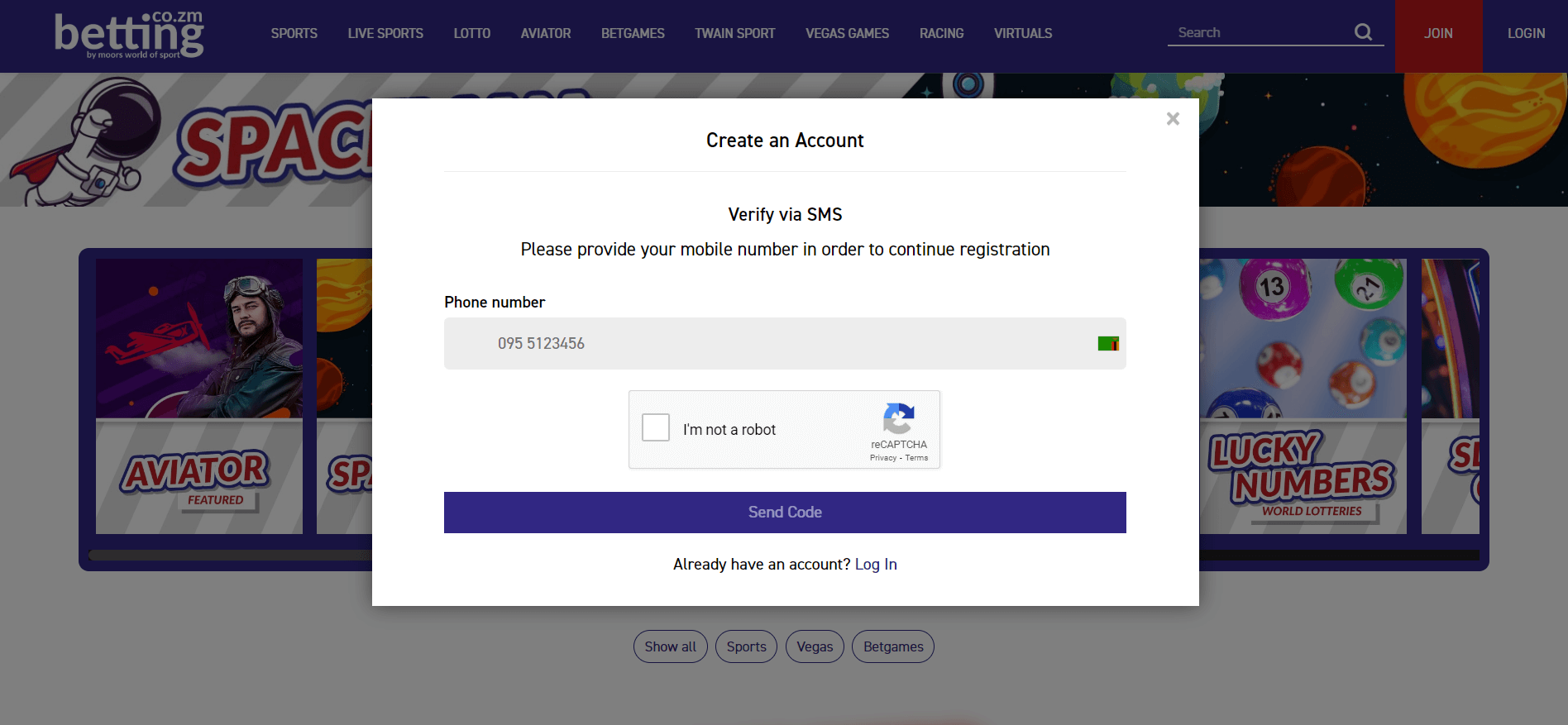Close the Create an Account dialog
This screenshot has height=725, width=1568.
tap(1173, 119)
